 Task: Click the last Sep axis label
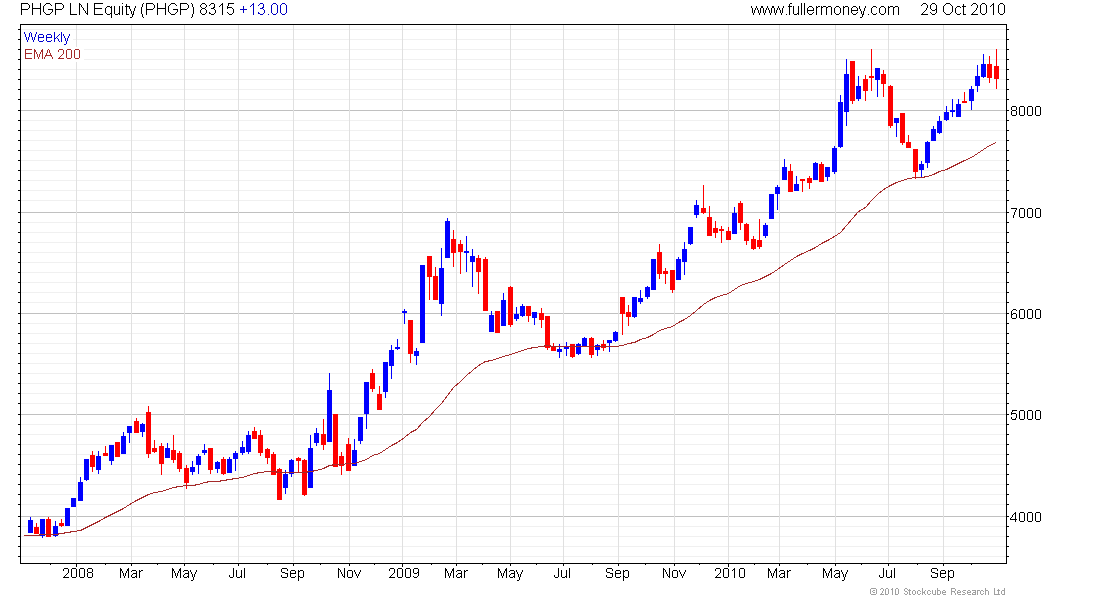coord(942,574)
